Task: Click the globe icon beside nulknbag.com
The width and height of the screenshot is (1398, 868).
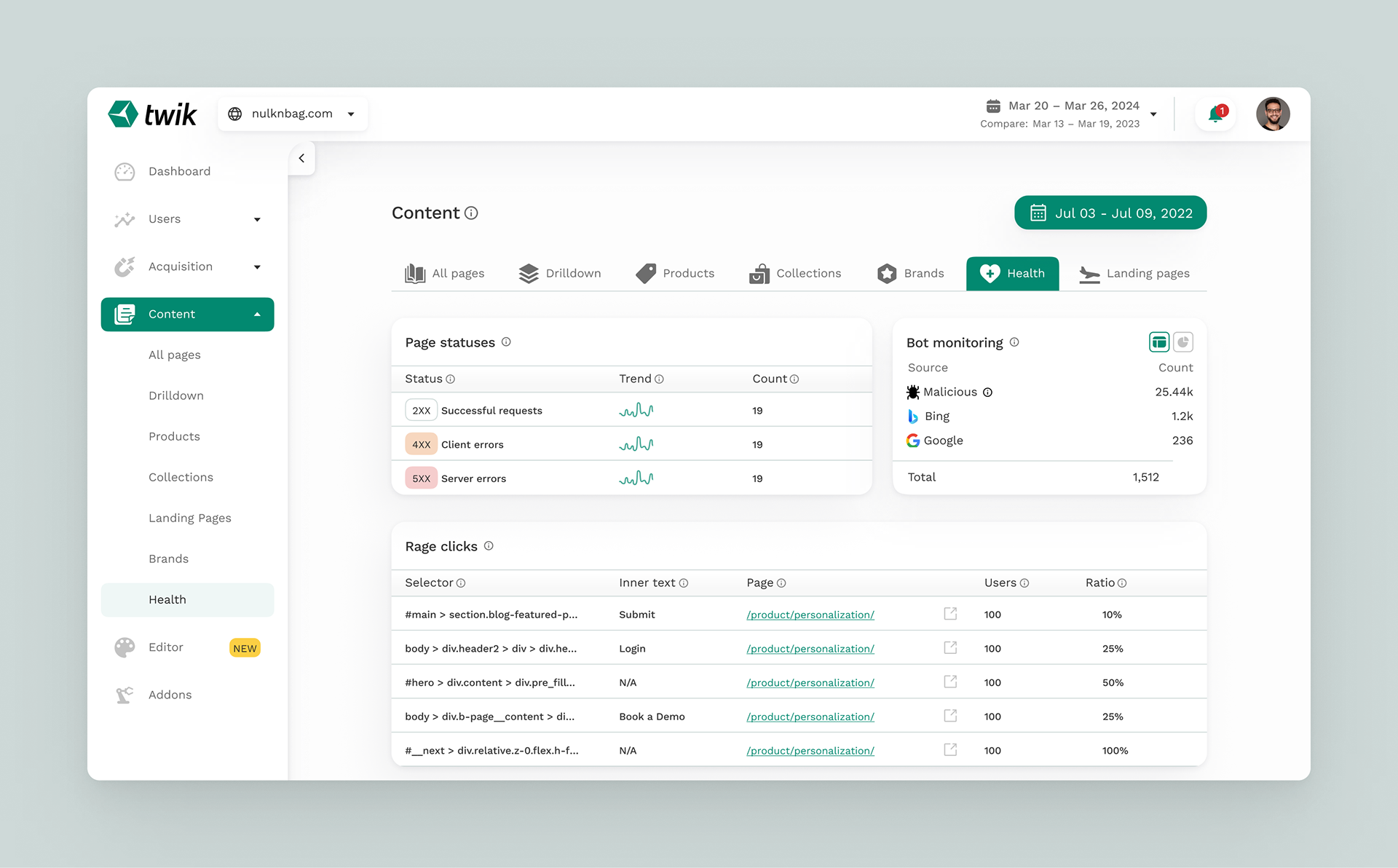Action: (235, 114)
